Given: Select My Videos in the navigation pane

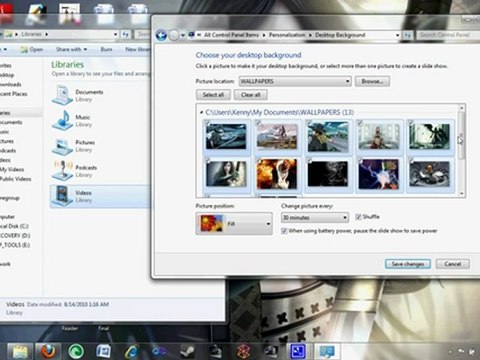Looking at the screenshot, I should (x=12, y=170).
